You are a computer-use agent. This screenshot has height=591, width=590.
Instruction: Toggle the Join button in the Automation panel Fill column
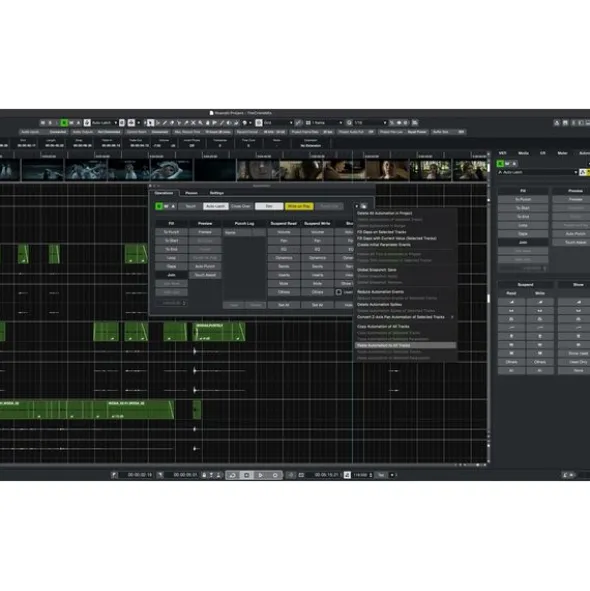(x=172, y=275)
